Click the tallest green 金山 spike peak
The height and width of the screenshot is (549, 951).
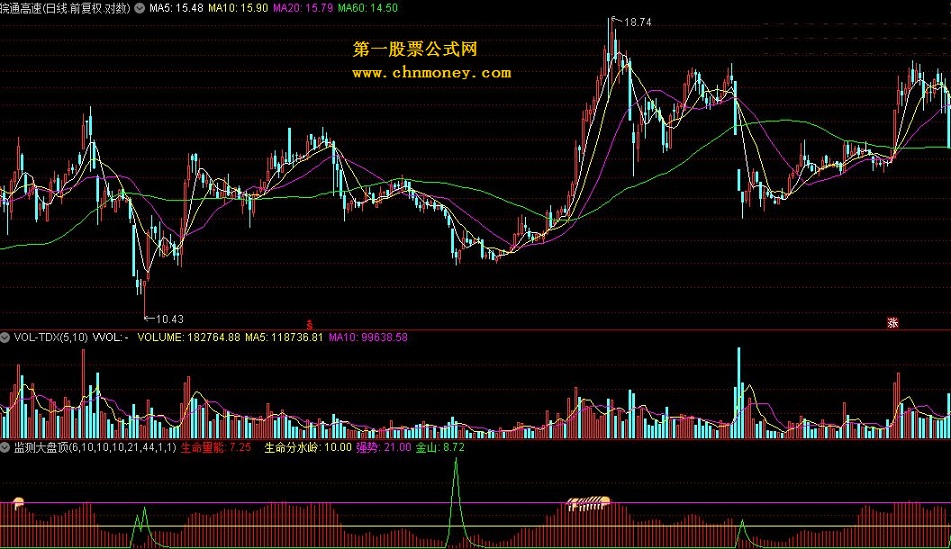coord(456,461)
